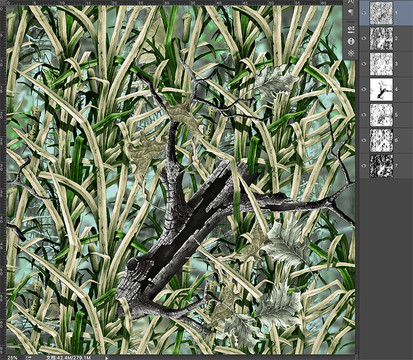The image size is (413, 360).
Task: Open the sliders panel icon above the Info icon
Action: (x=351, y=30)
